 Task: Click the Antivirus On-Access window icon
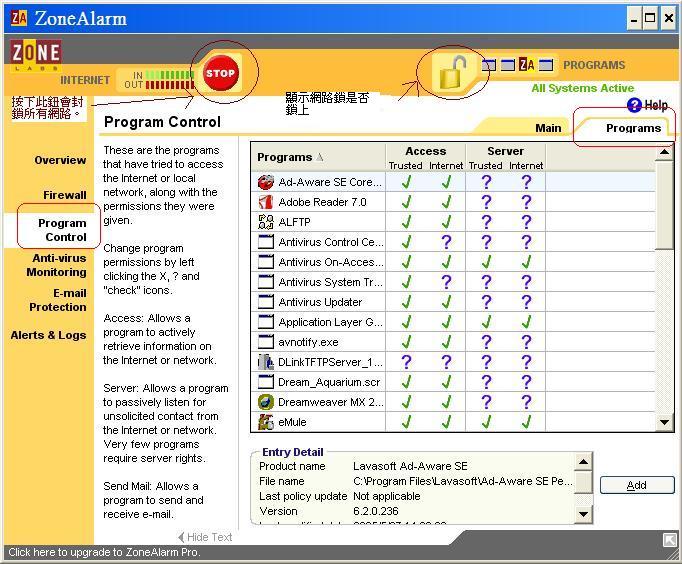click(266, 262)
